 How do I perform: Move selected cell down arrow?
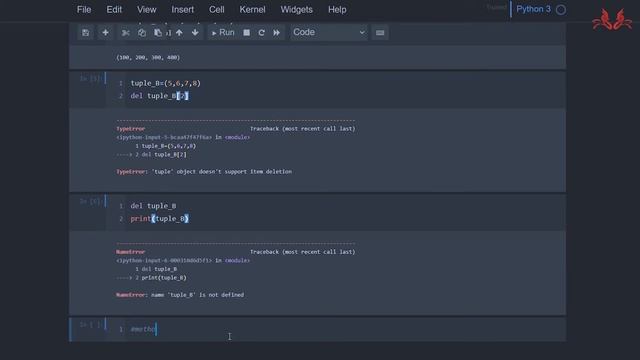pos(195,33)
